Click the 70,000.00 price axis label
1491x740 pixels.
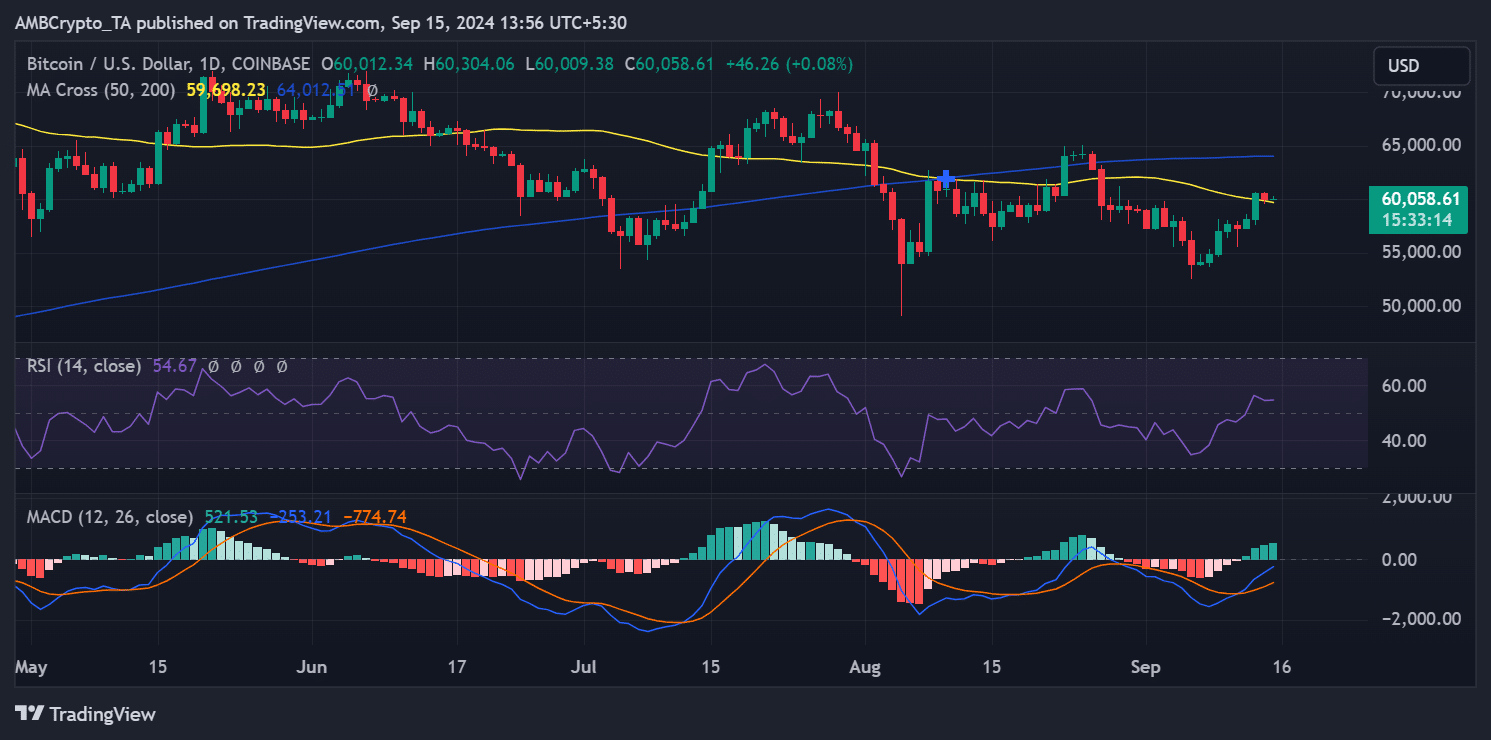pyautogui.click(x=1419, y=92)
